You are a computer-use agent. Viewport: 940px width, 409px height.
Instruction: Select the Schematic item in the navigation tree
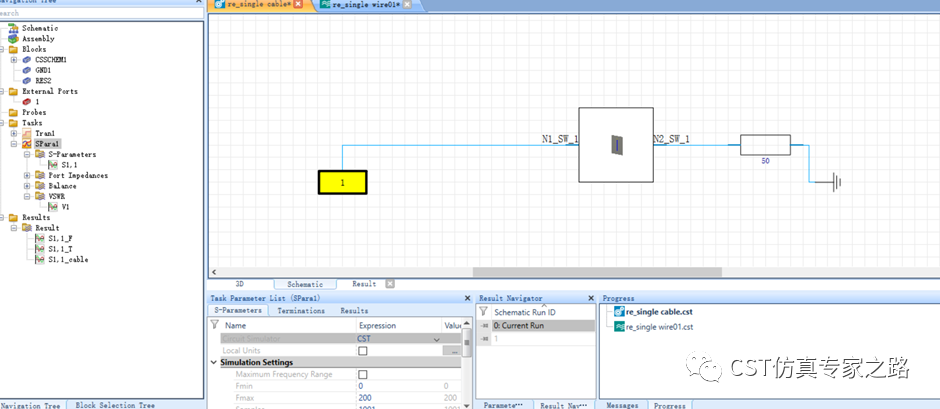coord(40,28)
